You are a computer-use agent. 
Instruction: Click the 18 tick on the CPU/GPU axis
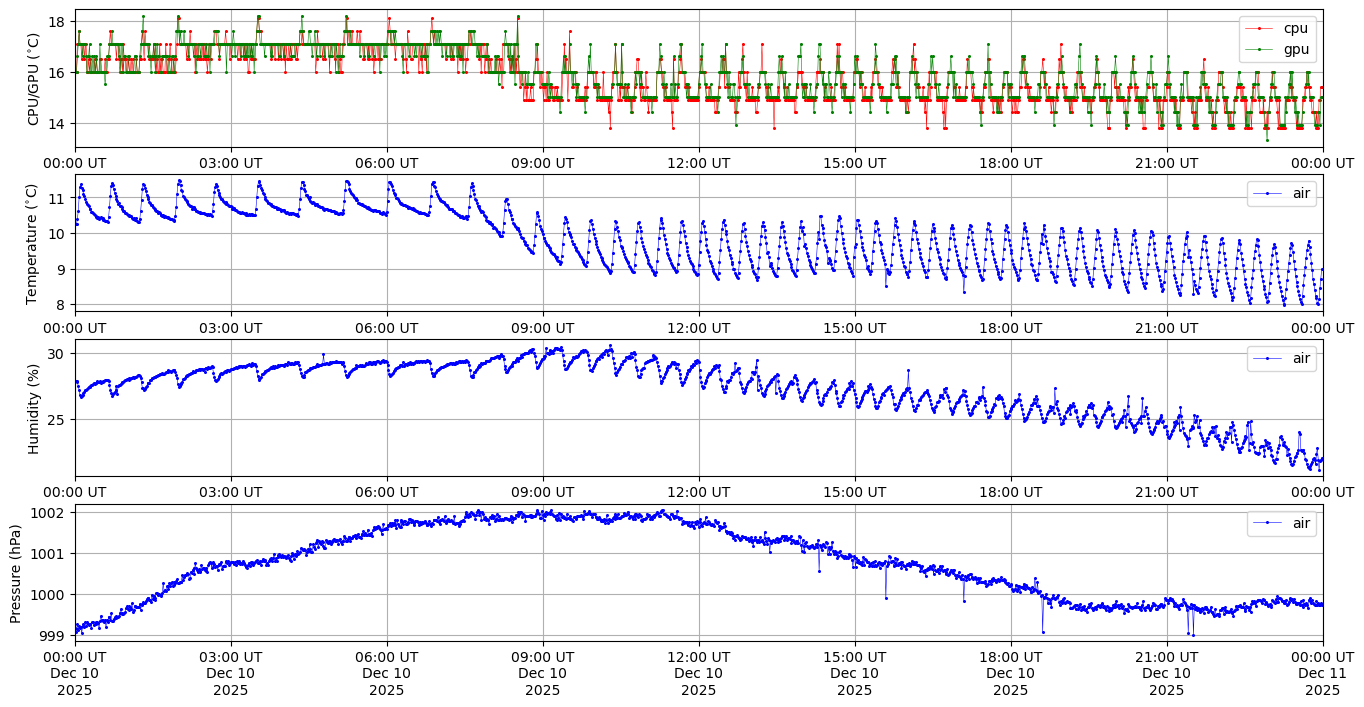56,22
